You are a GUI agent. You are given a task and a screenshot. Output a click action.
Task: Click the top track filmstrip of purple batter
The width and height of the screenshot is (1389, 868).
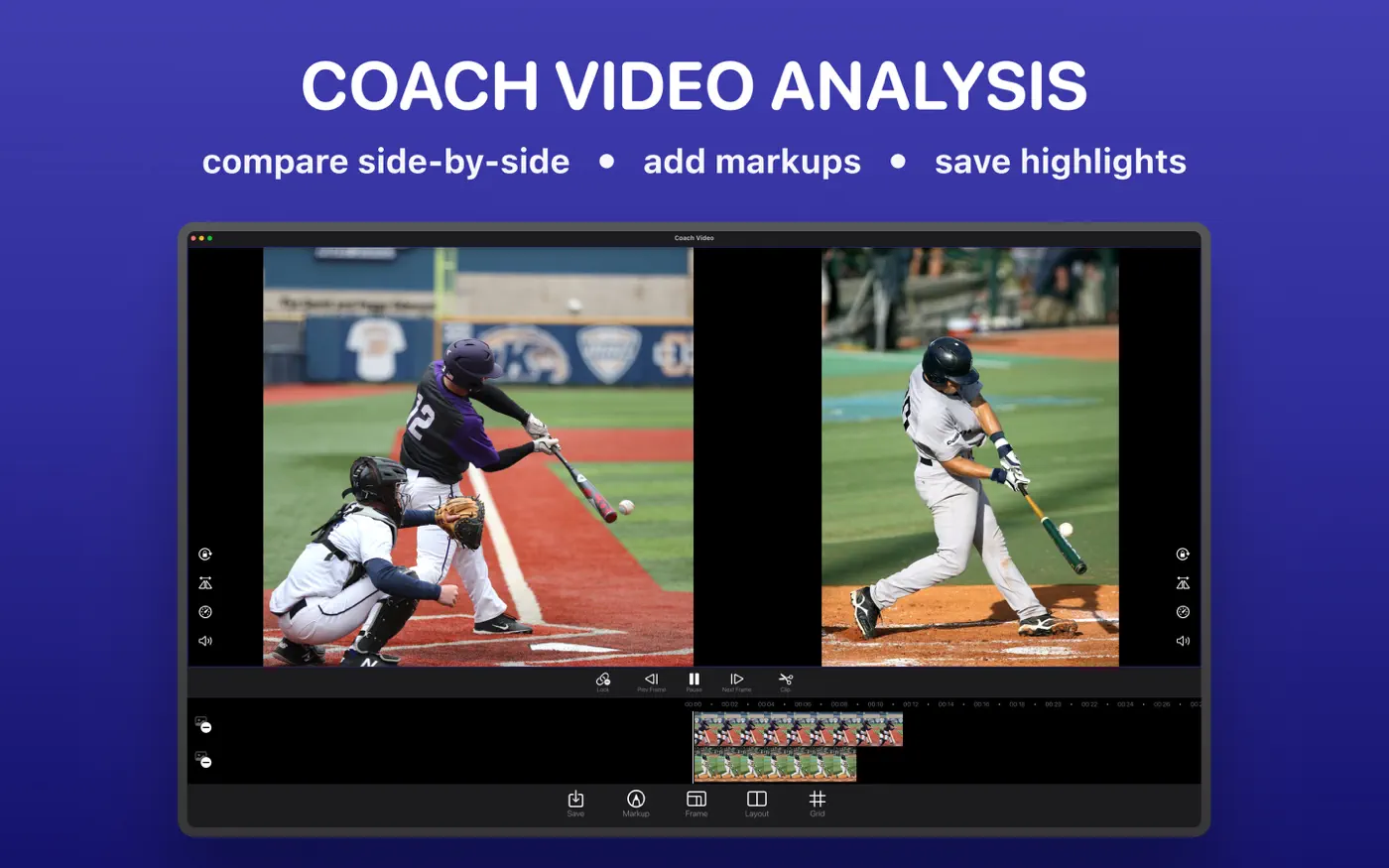click(799, 729)
